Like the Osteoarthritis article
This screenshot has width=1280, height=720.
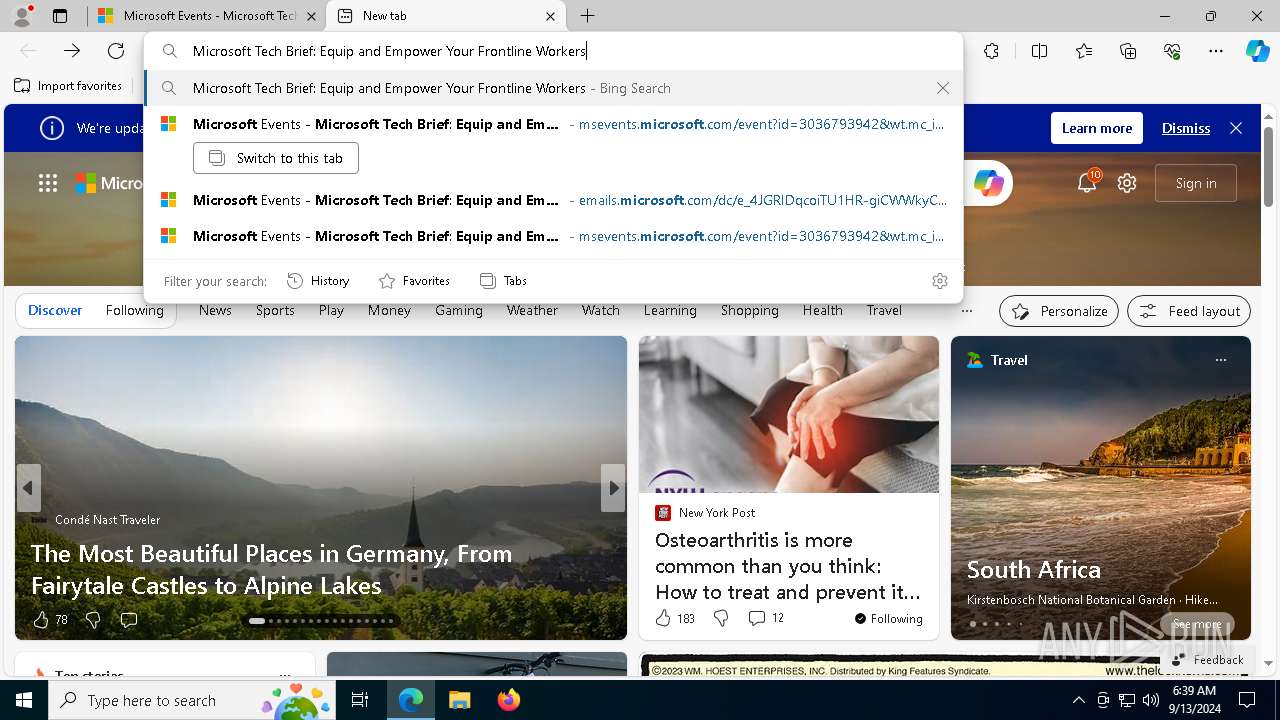click(x=675, y=618)
